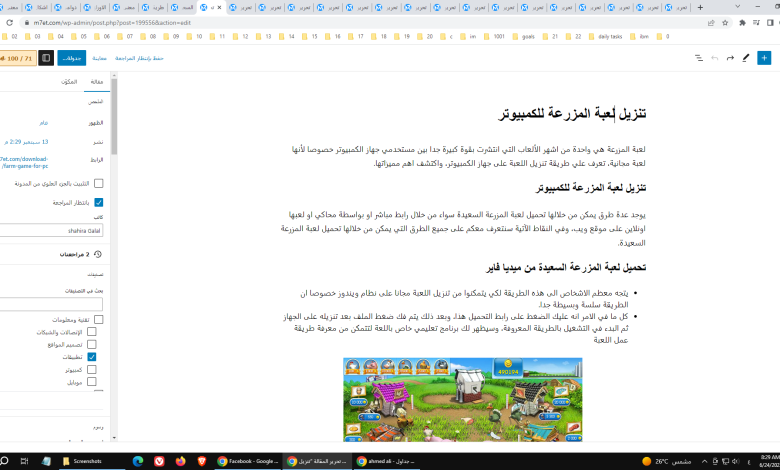
Task: Click the browser reload icon
Action: coord(9,22)
